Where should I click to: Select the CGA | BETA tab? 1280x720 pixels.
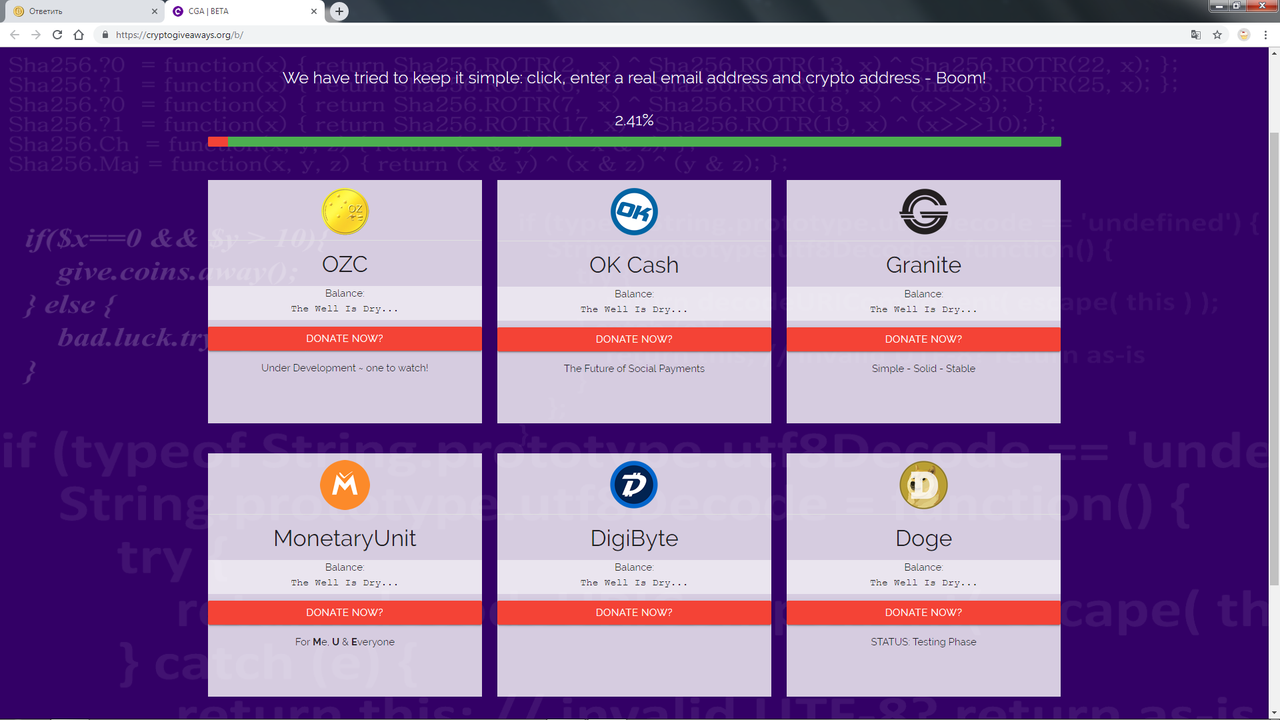tap(244, 11)
